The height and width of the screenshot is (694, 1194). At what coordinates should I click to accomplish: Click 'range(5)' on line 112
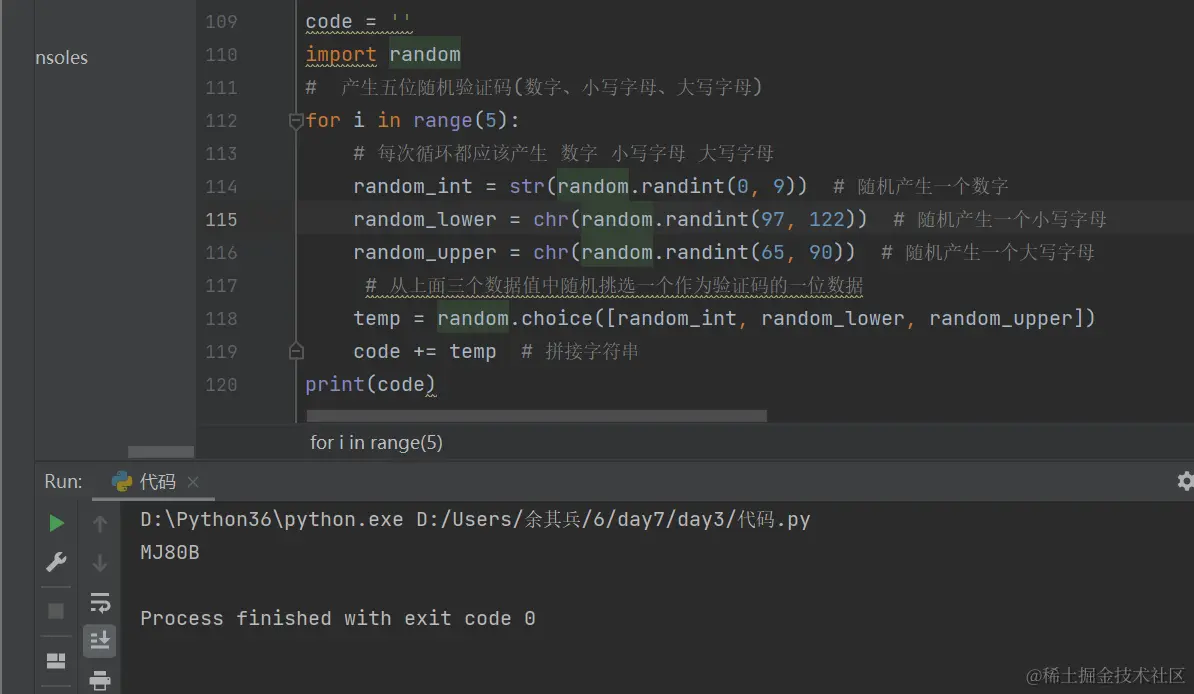click(460, 120)
